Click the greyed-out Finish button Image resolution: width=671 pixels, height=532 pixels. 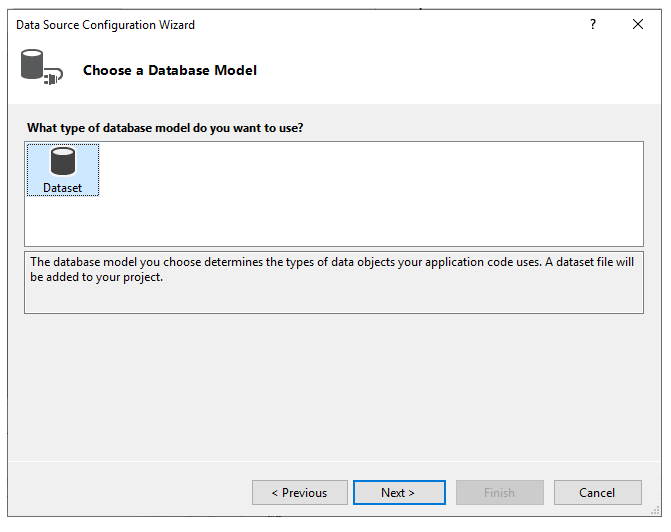point(500,492)
